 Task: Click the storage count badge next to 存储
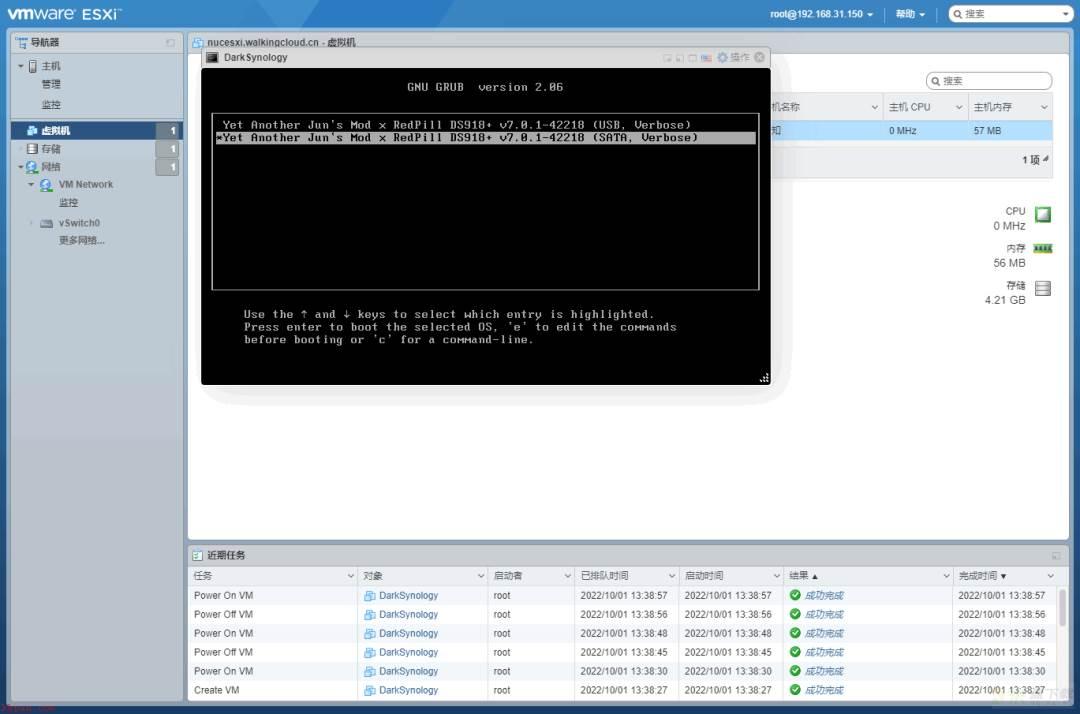167,149
